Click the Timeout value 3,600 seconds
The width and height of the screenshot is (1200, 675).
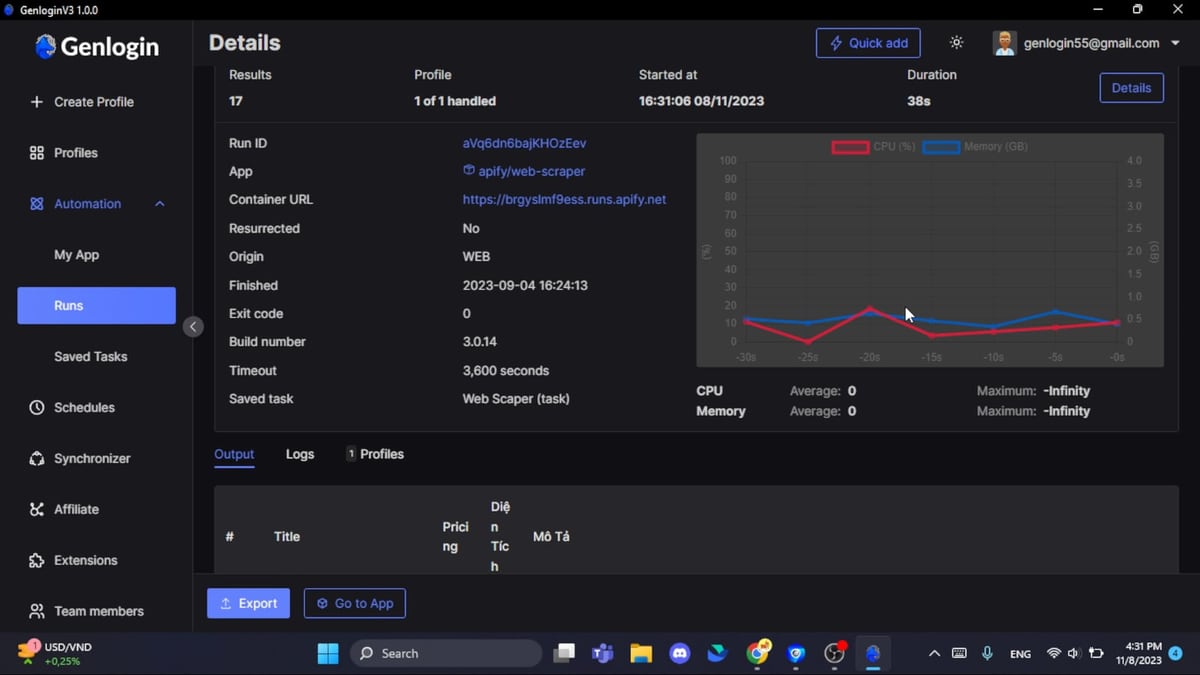[506, 371]
